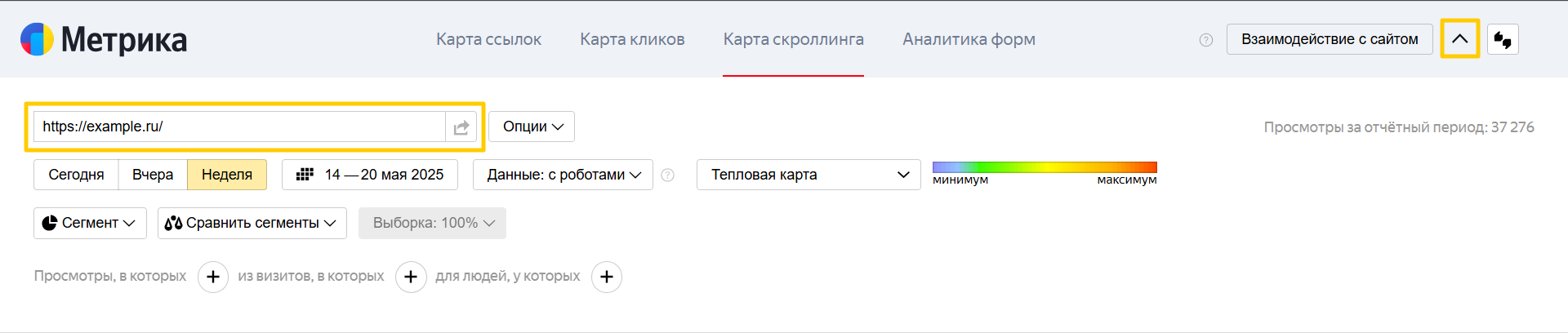Image resolution: width=1568 pixels, height=333 pixels.
Task: Click the heatmap color gradient scale
Action: (x=1045, y=167)
